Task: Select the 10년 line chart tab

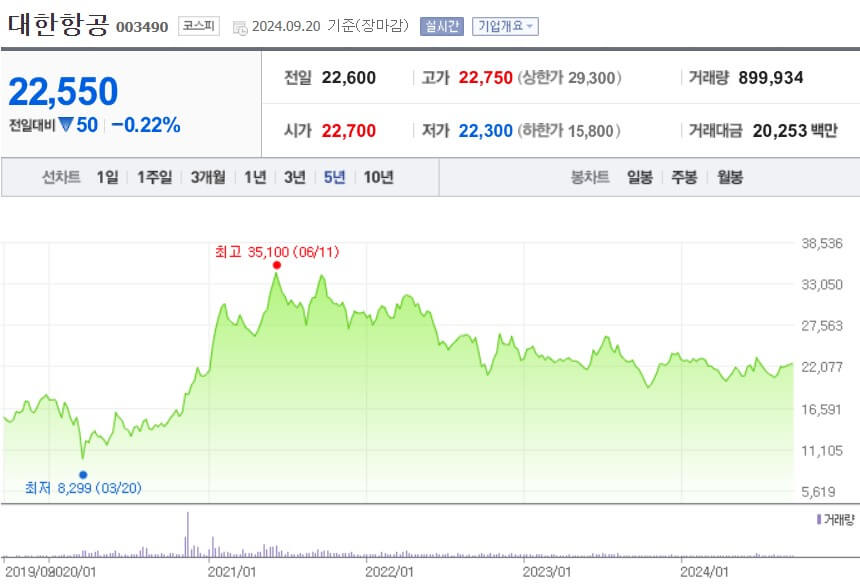Action: [378, 177]
